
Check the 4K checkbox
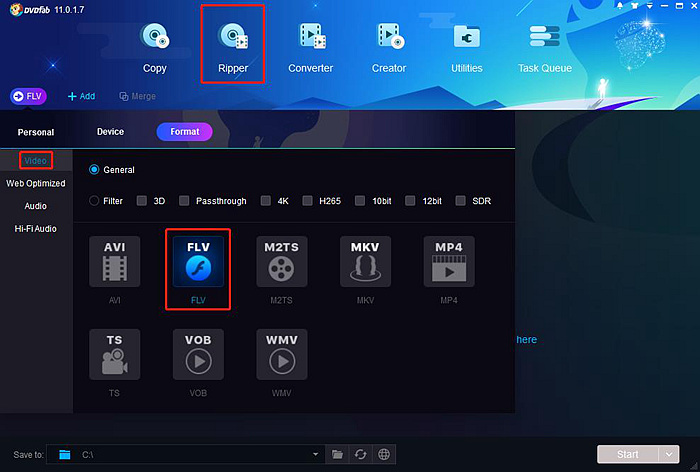click(x=266, y=200)
